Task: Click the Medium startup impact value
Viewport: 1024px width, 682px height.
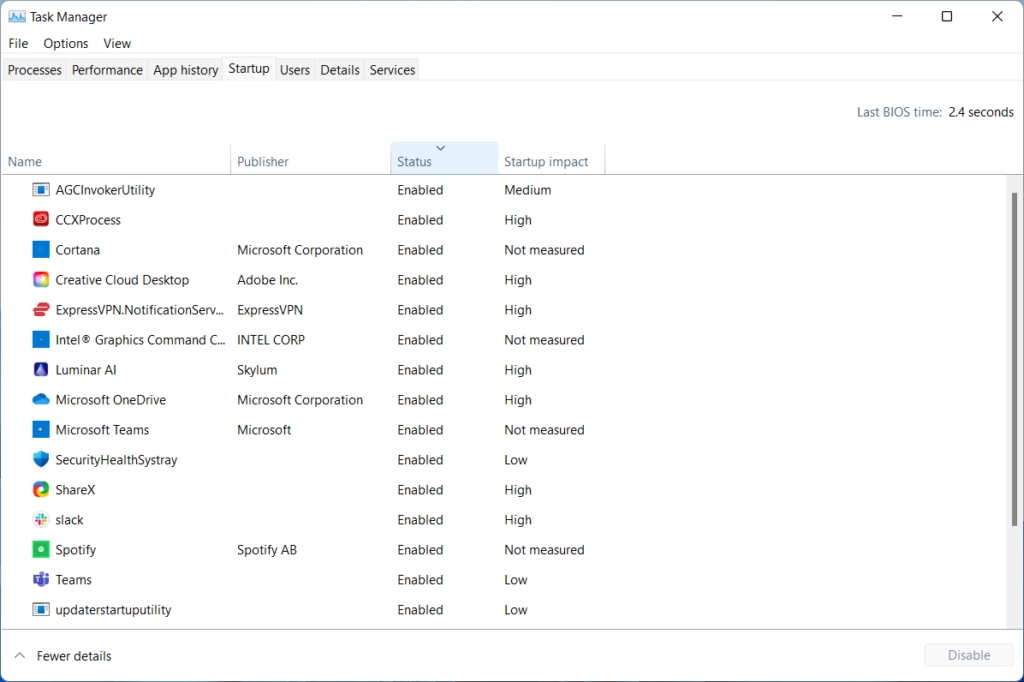Action: point(528,190)
